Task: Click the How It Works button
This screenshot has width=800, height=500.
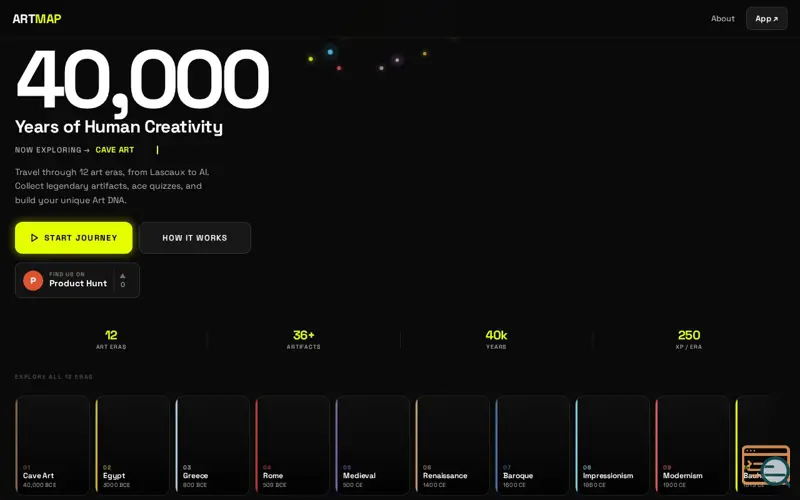Action: pyautogui.click(x=195, y=238)
